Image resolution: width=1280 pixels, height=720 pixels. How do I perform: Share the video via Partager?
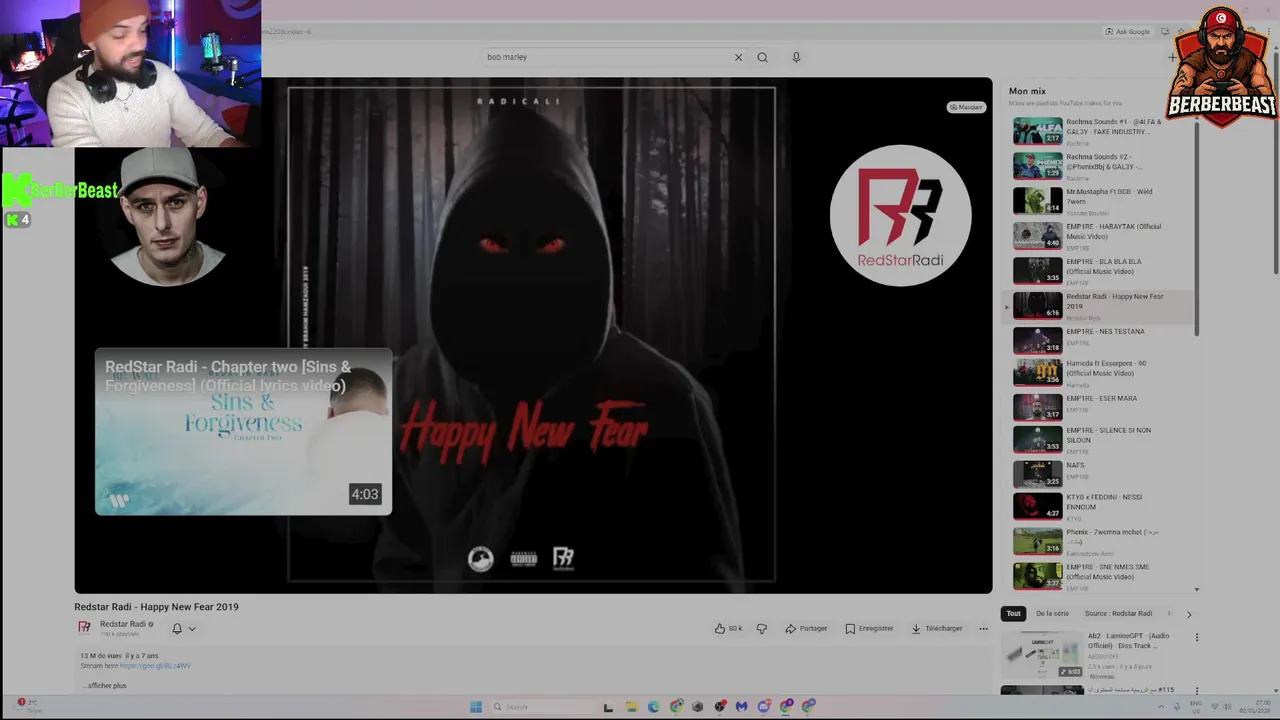pos(806,628)
